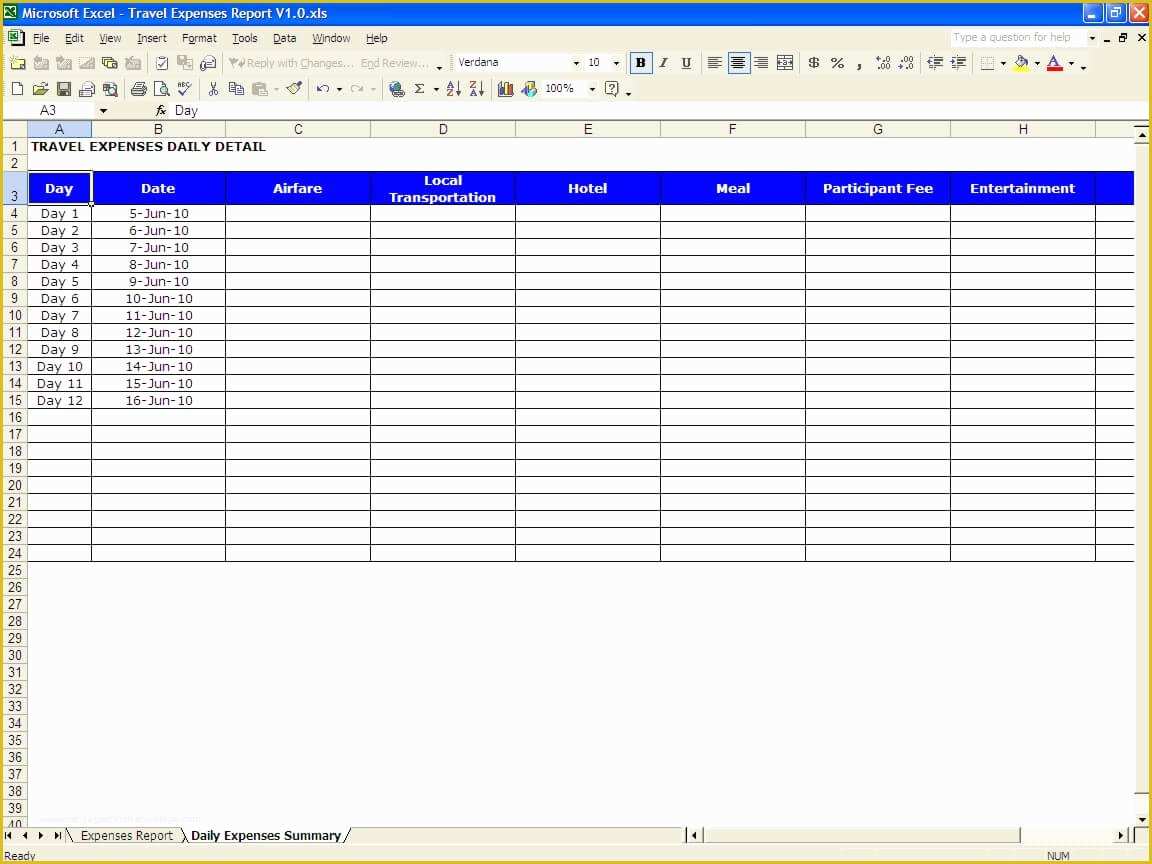Open the Borders dropdown arrow

[1004, 63]
